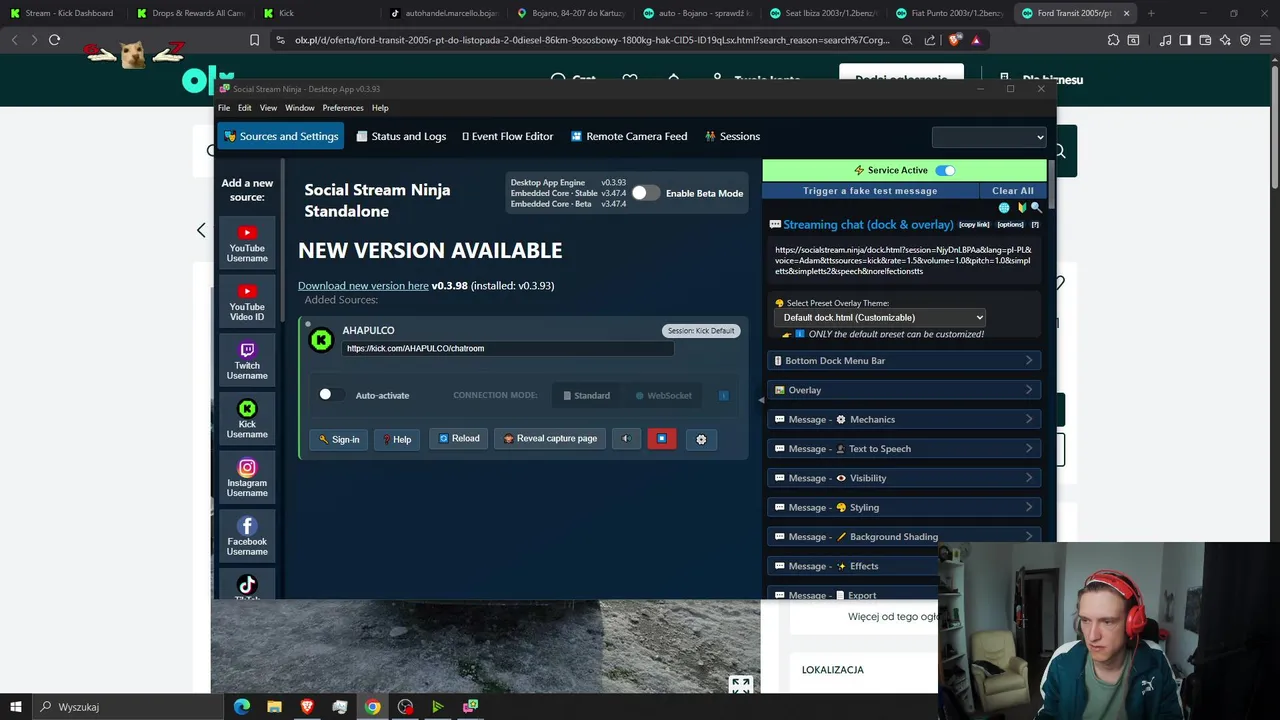Click the Kick logo avatar of AHAPULCO
1280x720 pixels.
(322, 340)
